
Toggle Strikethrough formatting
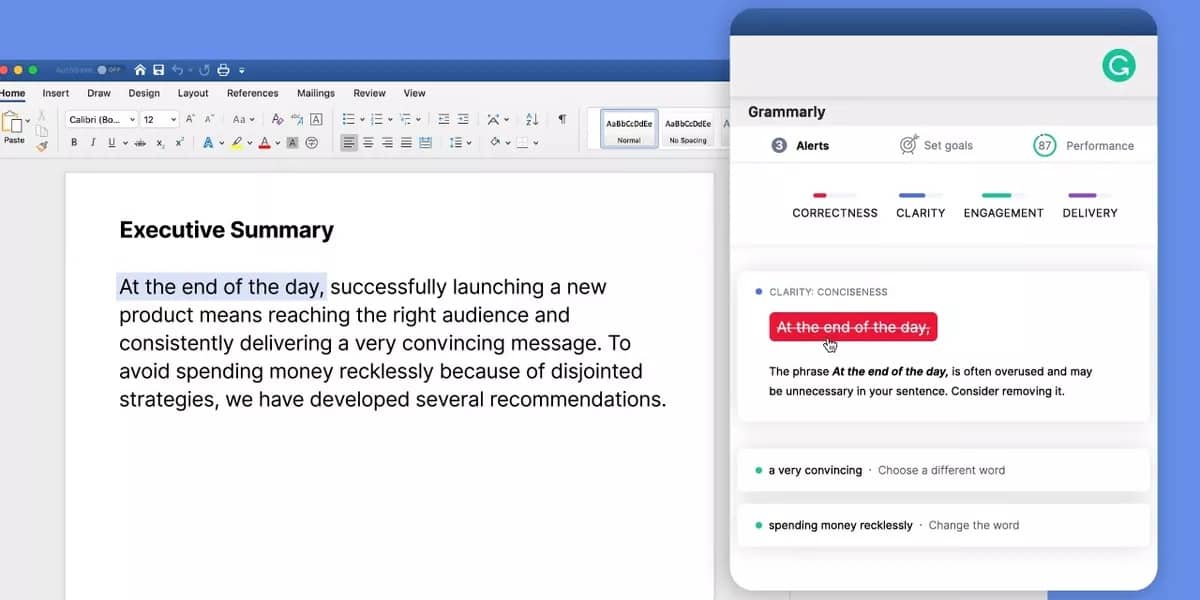pyautogui.click(x=140, y=143)
